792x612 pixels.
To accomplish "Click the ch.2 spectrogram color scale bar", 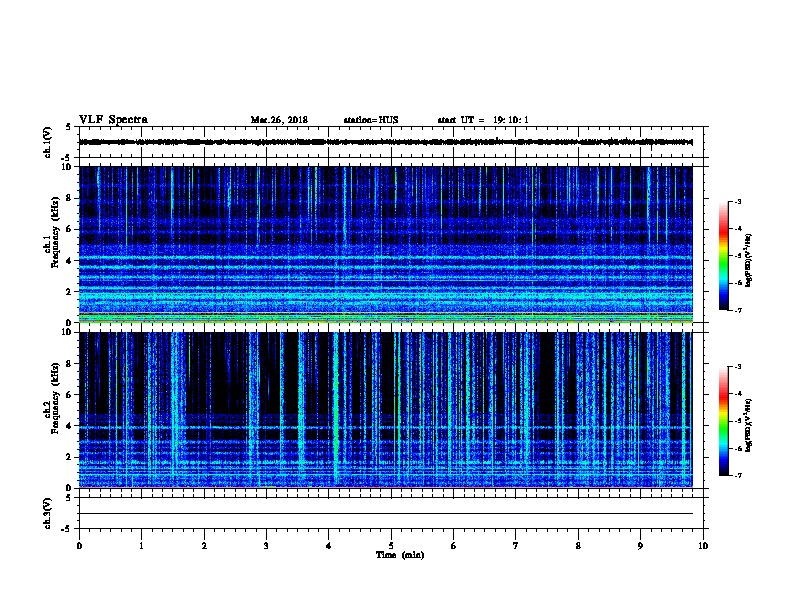I will 723,421.
